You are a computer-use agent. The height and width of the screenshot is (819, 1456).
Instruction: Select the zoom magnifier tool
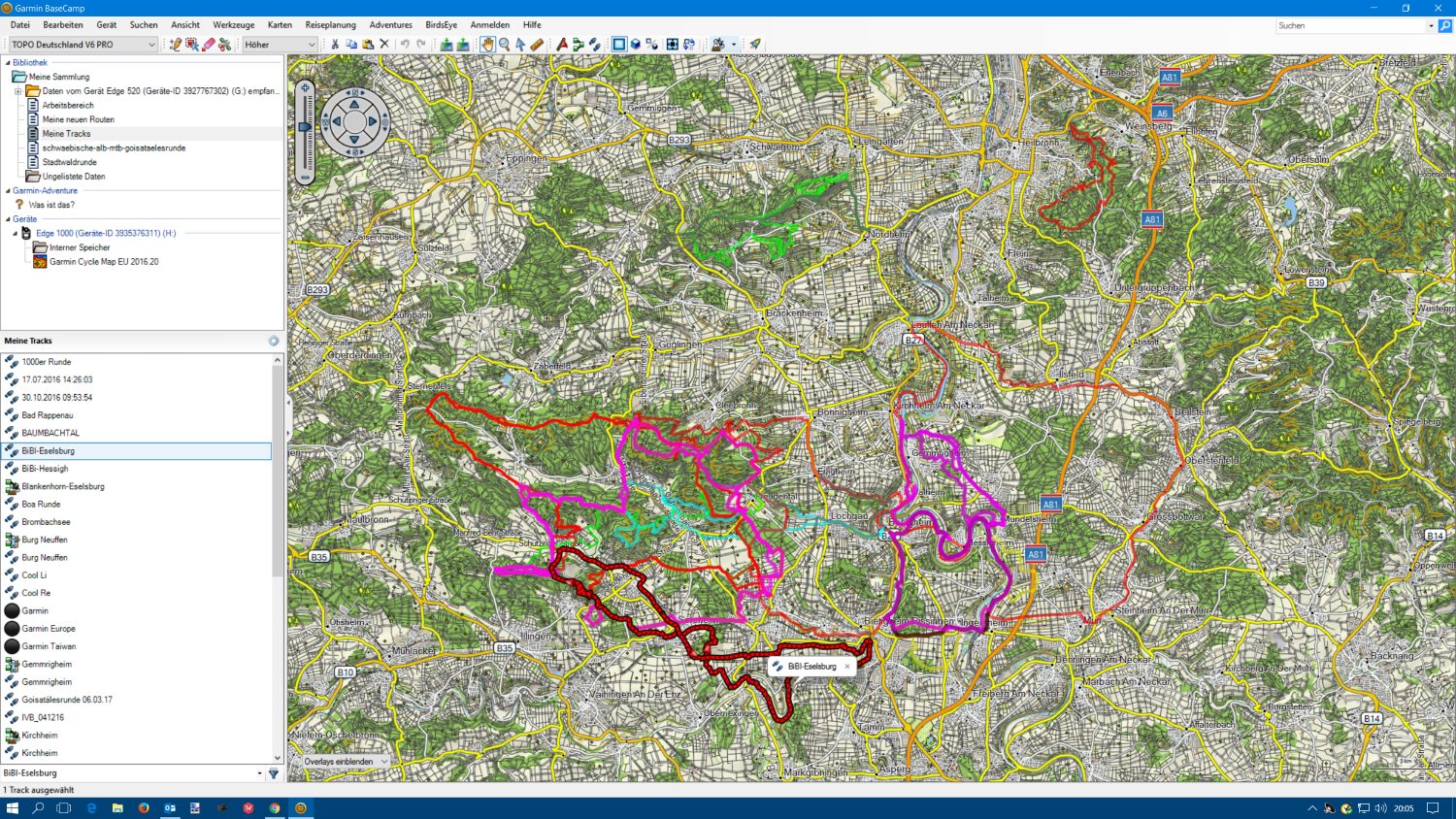pos(504,45)
